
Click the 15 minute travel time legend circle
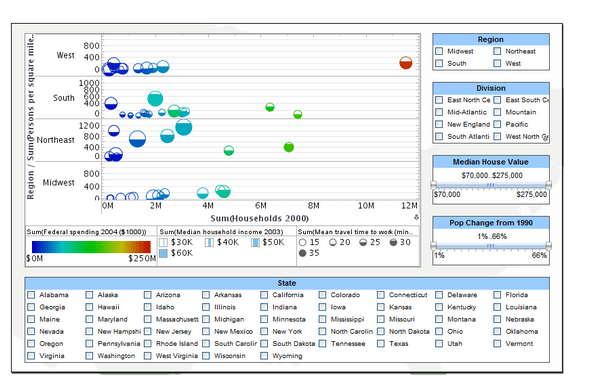pyautogui.click(x=302, y=242)
